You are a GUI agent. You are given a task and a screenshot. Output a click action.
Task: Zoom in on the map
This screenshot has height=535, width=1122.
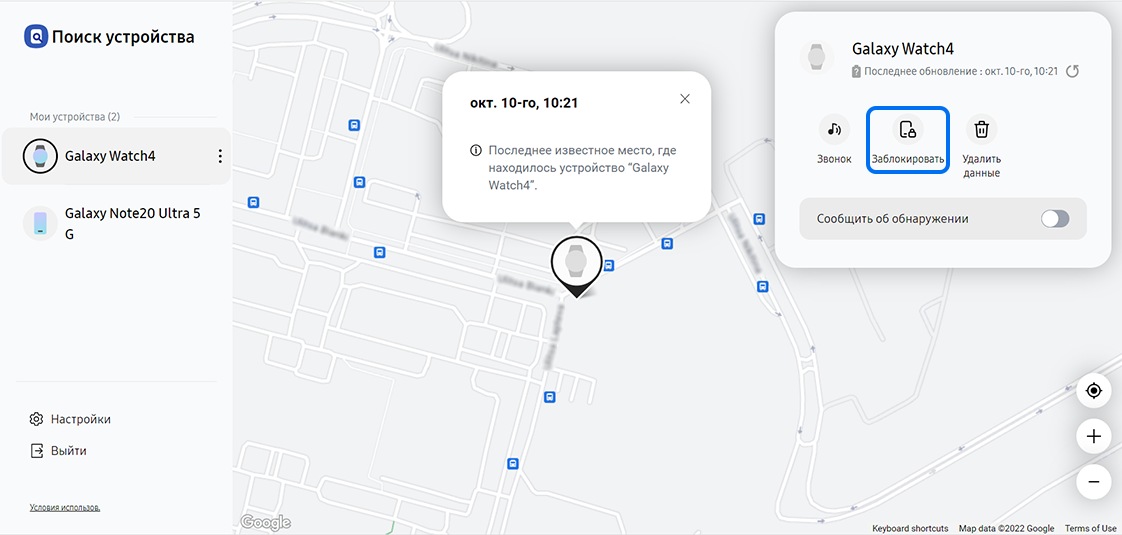click(x=1093, y=436)
